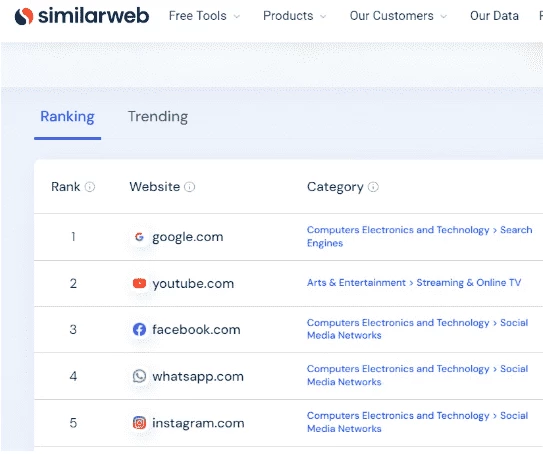Screen dimensions: 543x454
Task: Select the Ranking tab
Action: click(68, 117)
